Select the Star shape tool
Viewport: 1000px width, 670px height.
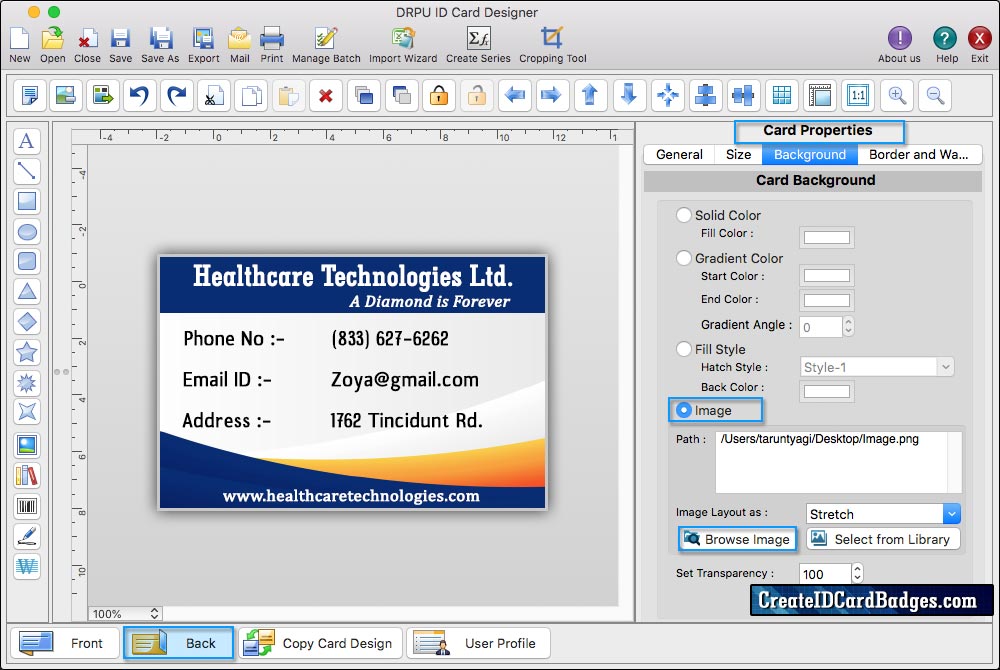tap(27, 352)
